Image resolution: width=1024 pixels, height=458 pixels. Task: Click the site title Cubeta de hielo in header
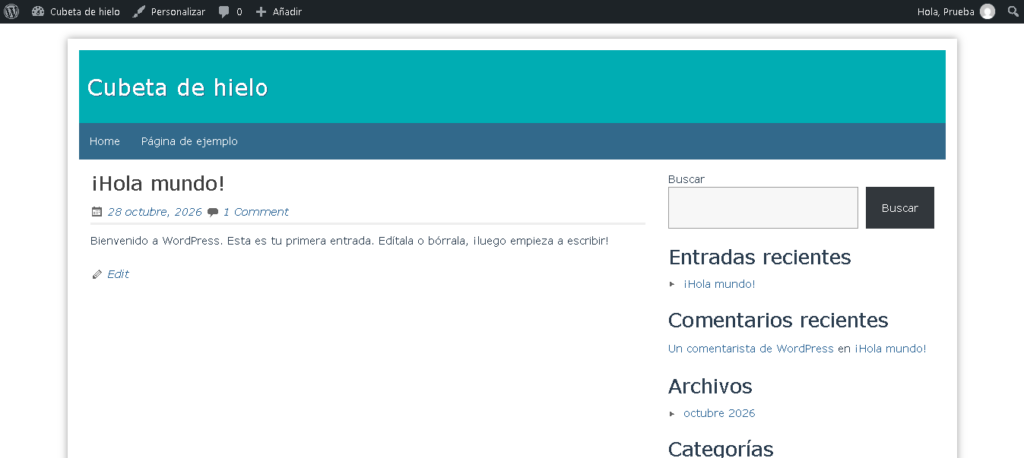pos(178,88)
